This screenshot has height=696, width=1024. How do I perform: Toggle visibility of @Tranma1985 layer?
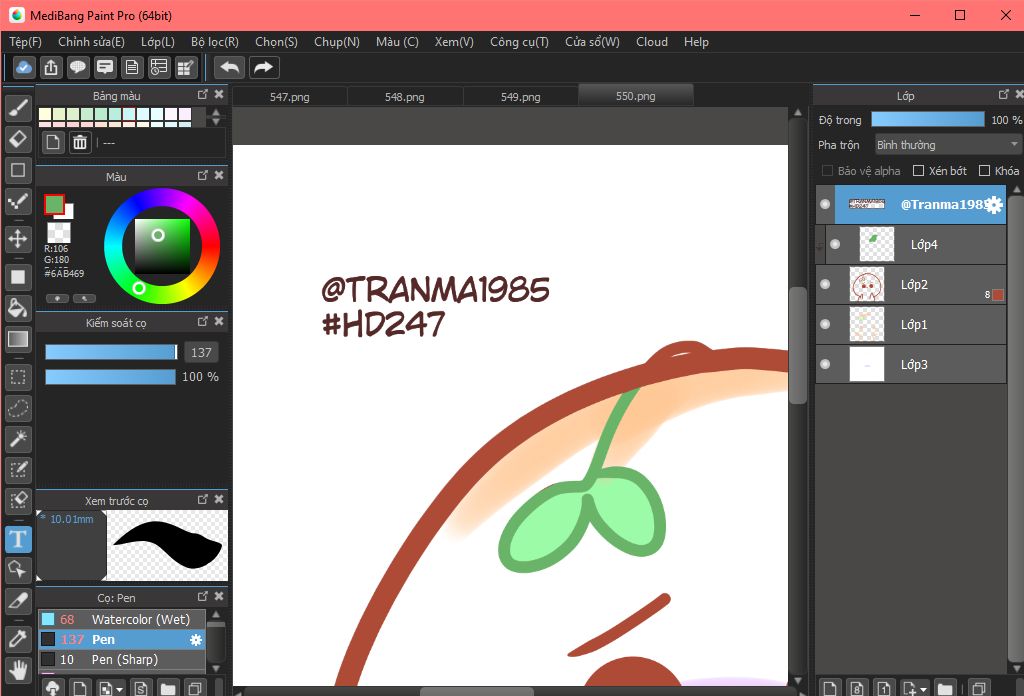(825, 204)
